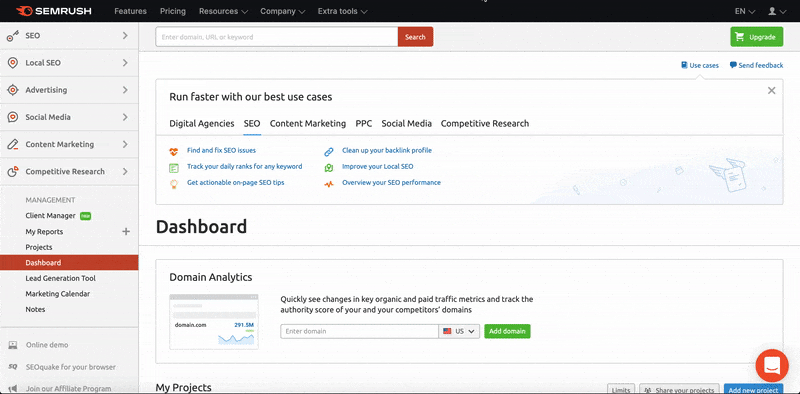Viewport: 800px width, 394px height.
Task: Click the domain, URL or keyword search field
Action: [x=277, y=37]
